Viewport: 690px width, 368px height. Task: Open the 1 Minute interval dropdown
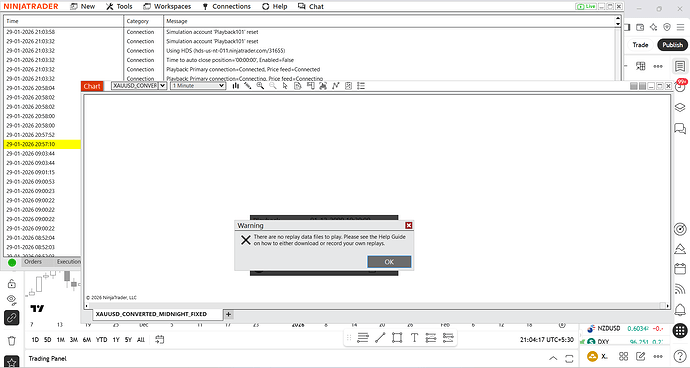point(198,86)
